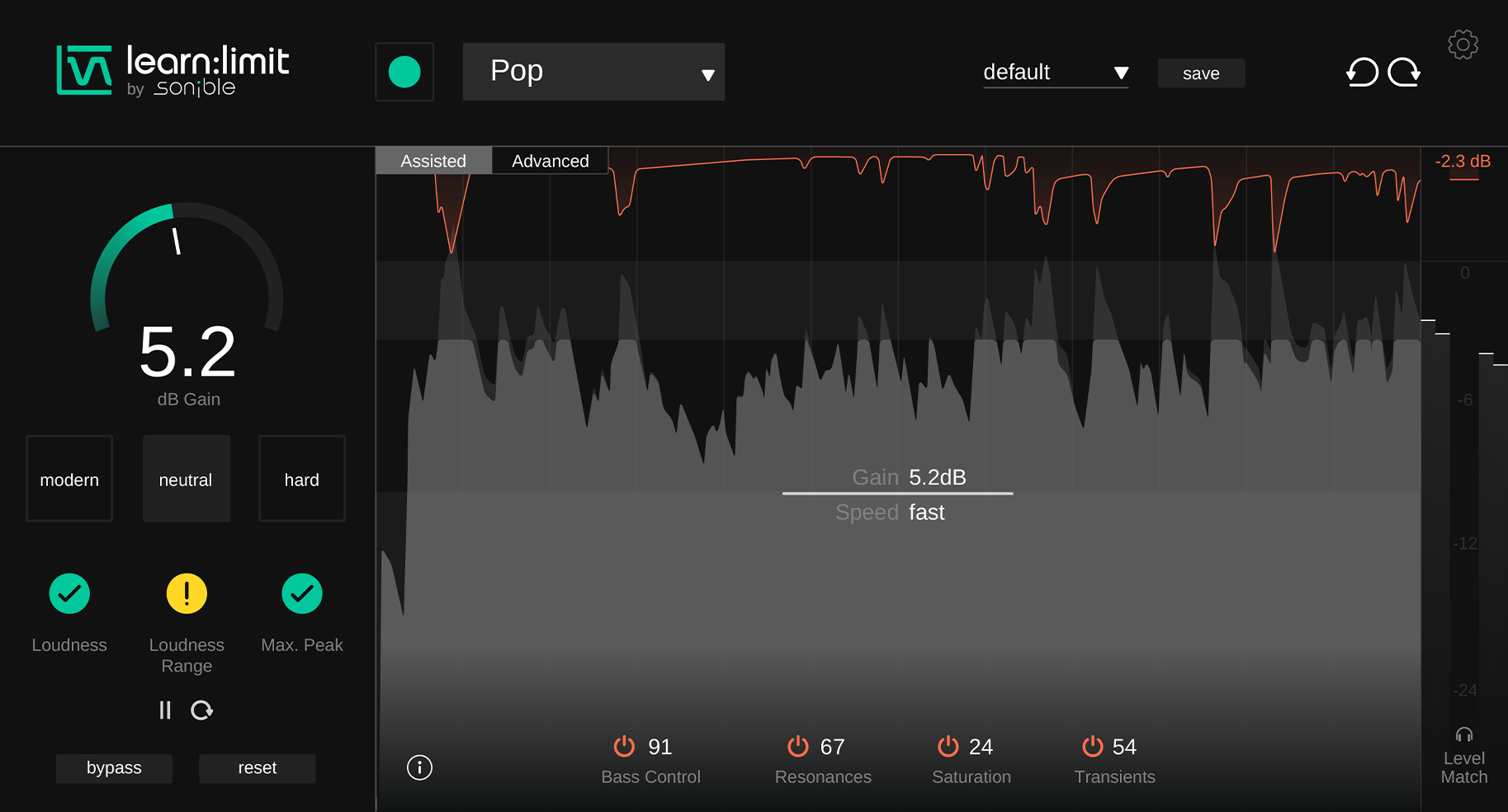This screenshot has width=1508, height=812.
Task: Click the undo arrow icon
Action: (x=1362, y=73)
